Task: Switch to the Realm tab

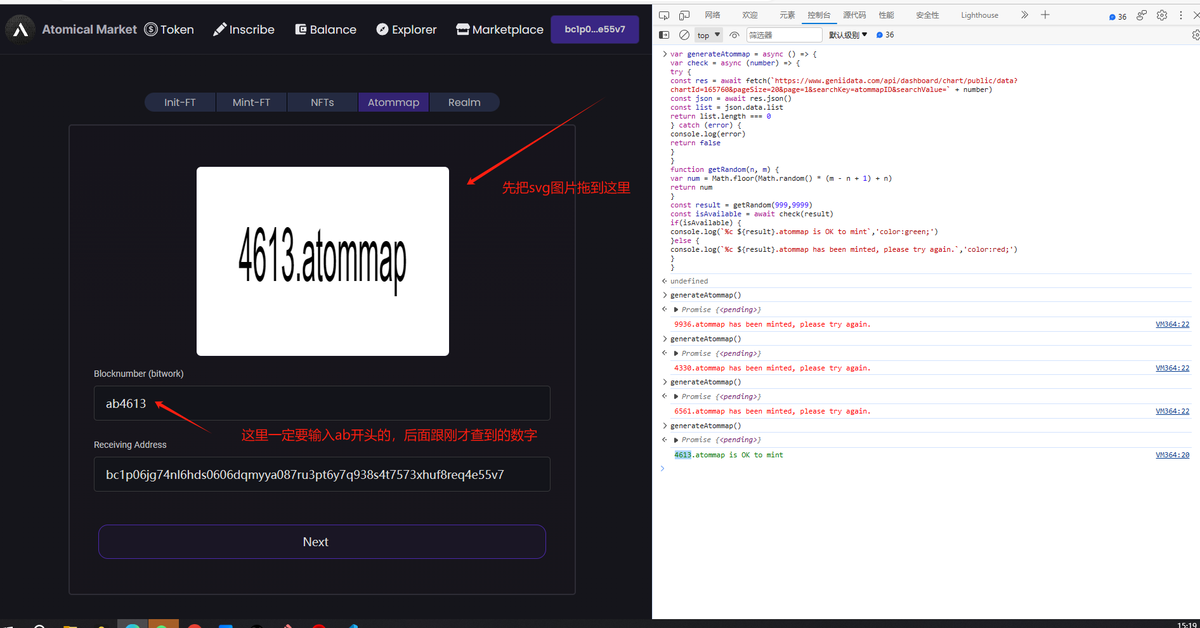Action: click(x=464, y=102)
